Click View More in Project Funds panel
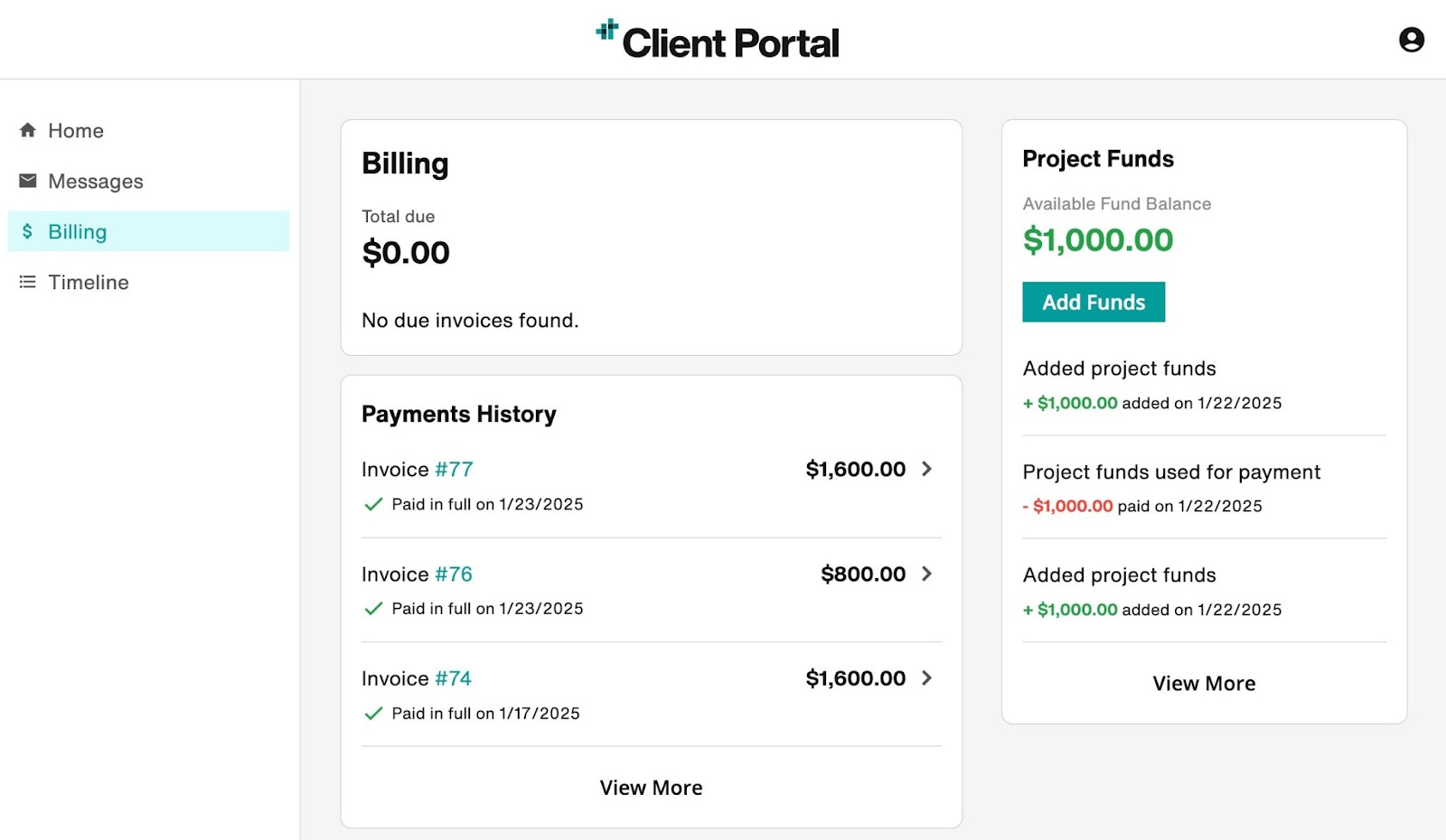 pyautogui.click(x=1204, y=683)
